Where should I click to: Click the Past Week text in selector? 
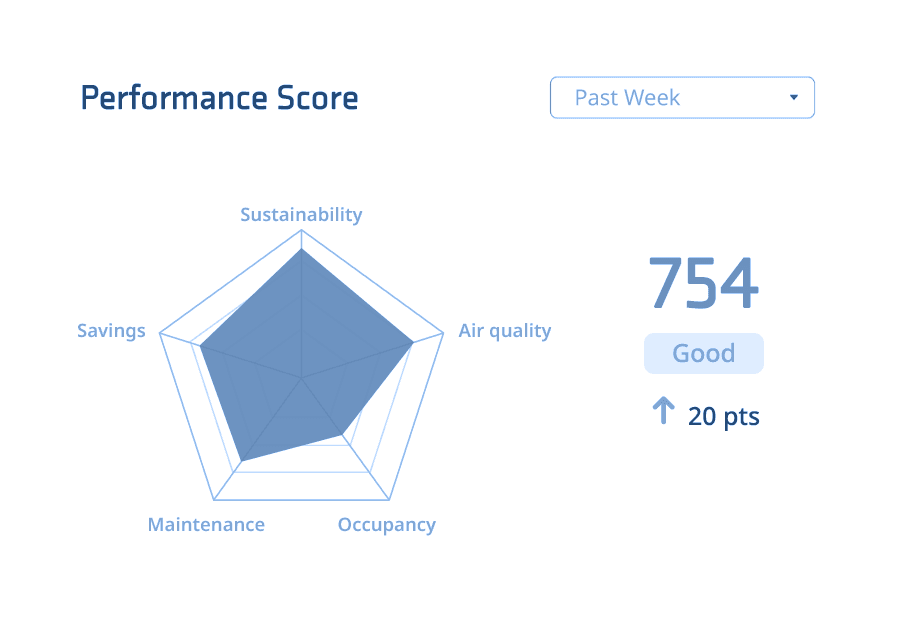(627, 98)
